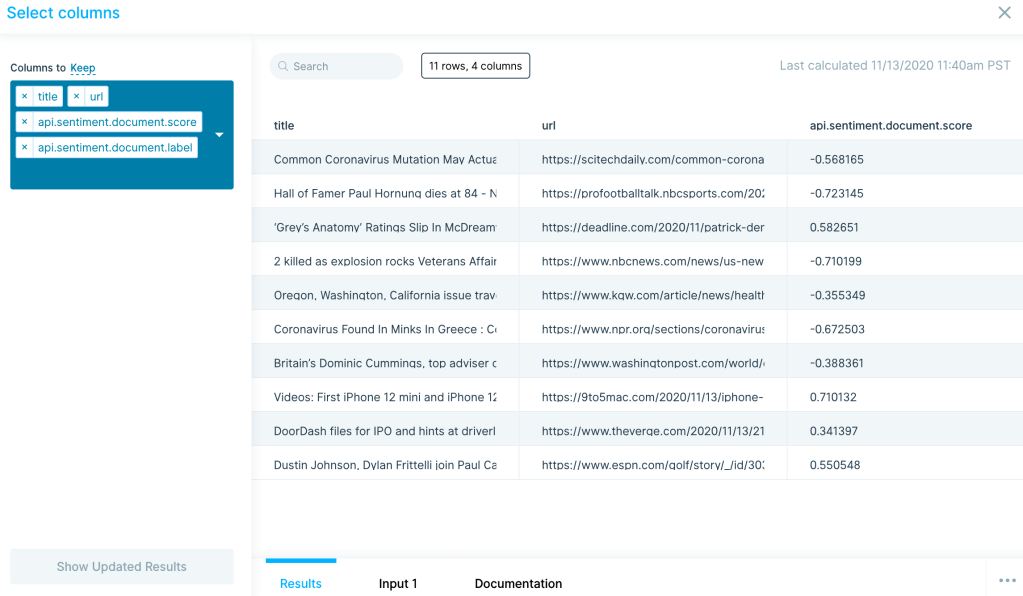Focus the Search input field

343,67
